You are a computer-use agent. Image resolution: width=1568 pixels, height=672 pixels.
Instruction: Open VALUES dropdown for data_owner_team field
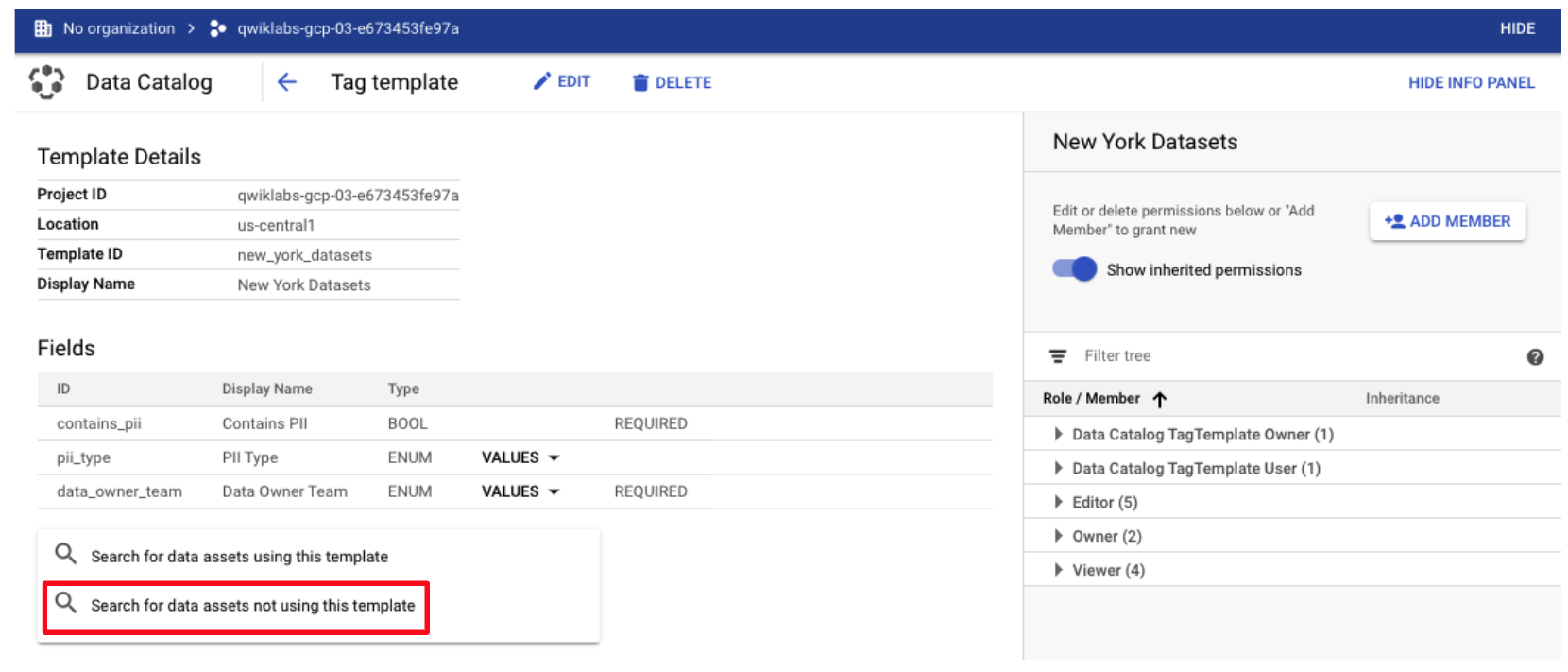(x=520, y=491)
